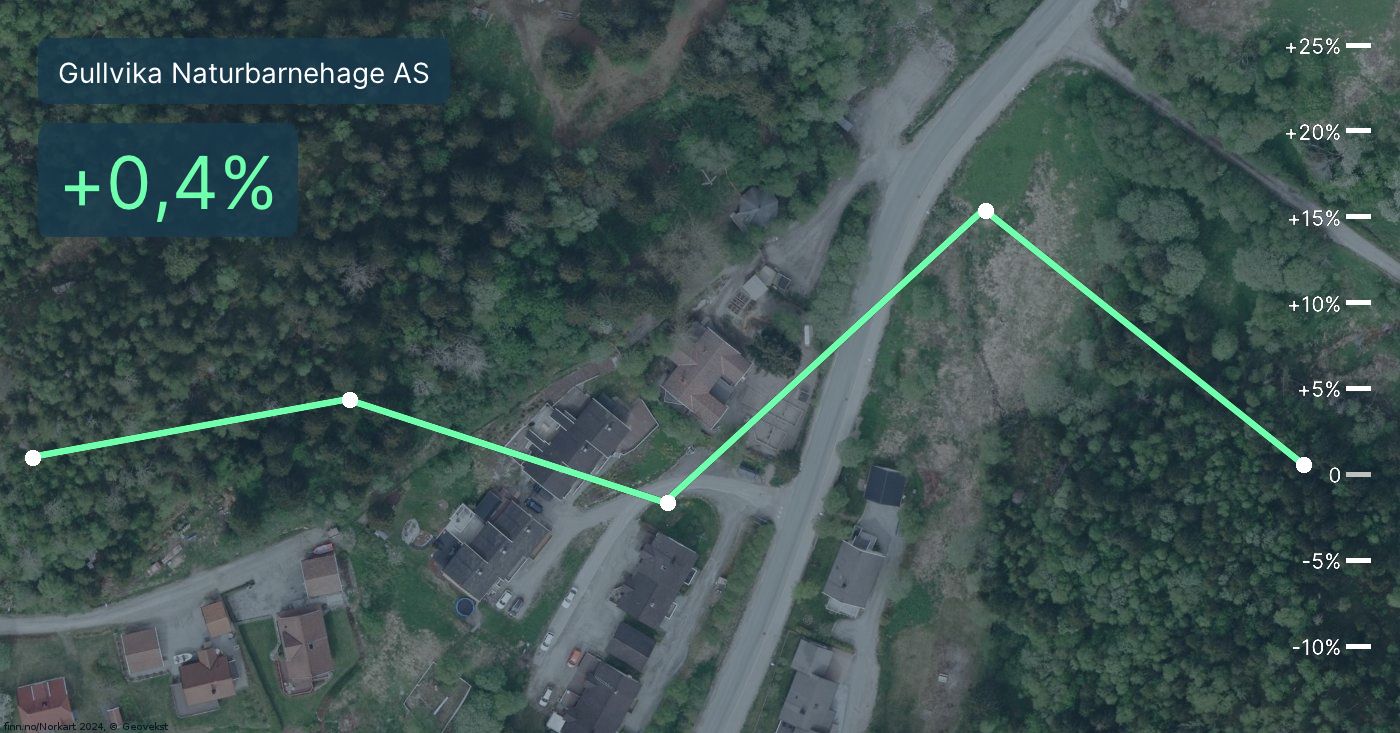This screenshot has width=1400, height=733.
Task: Click the +10% axis label
Action: [1314, 305]
